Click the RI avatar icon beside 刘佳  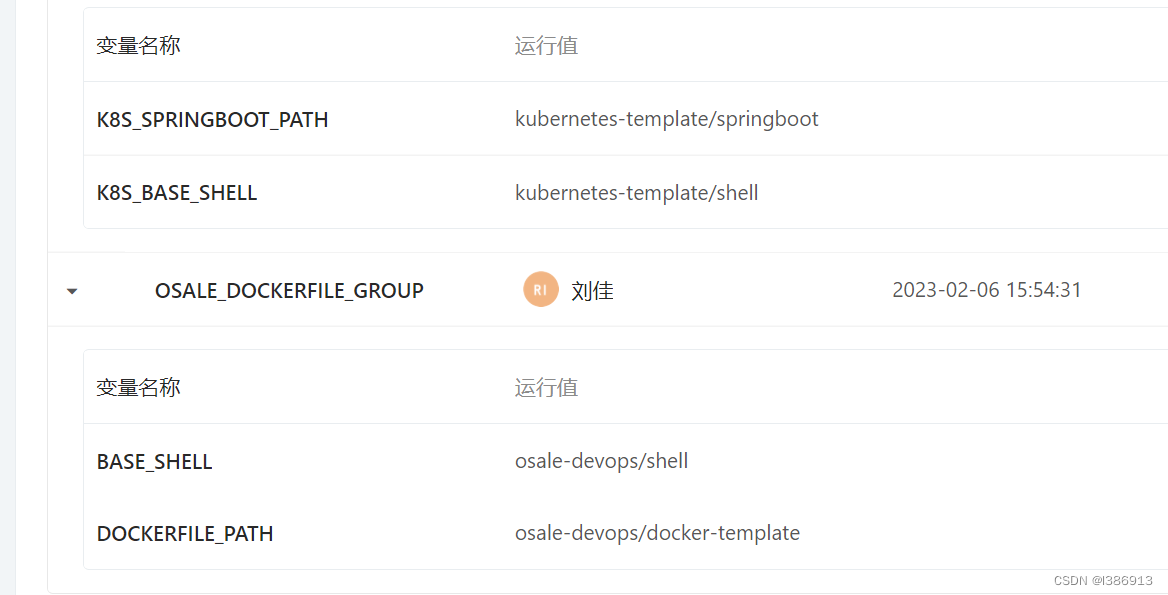pyautogui.click(x=540, y=290)
